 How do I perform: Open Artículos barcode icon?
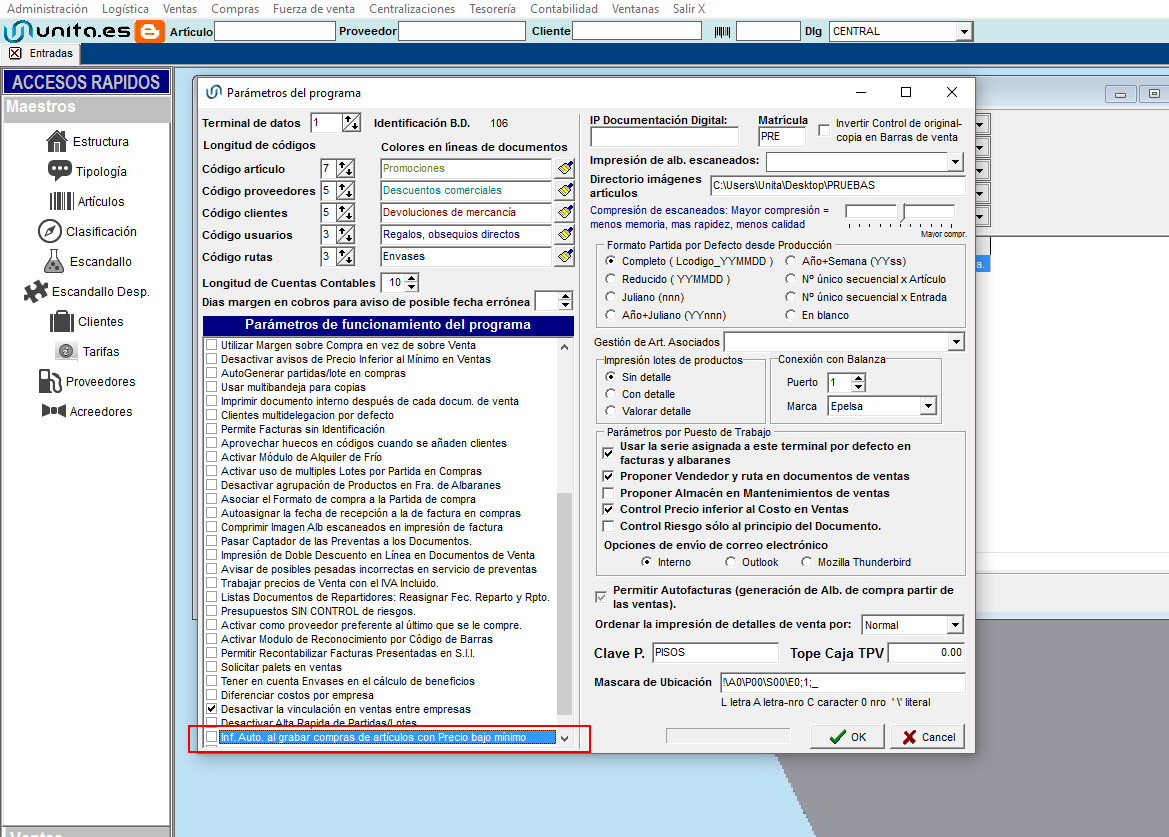61,201
